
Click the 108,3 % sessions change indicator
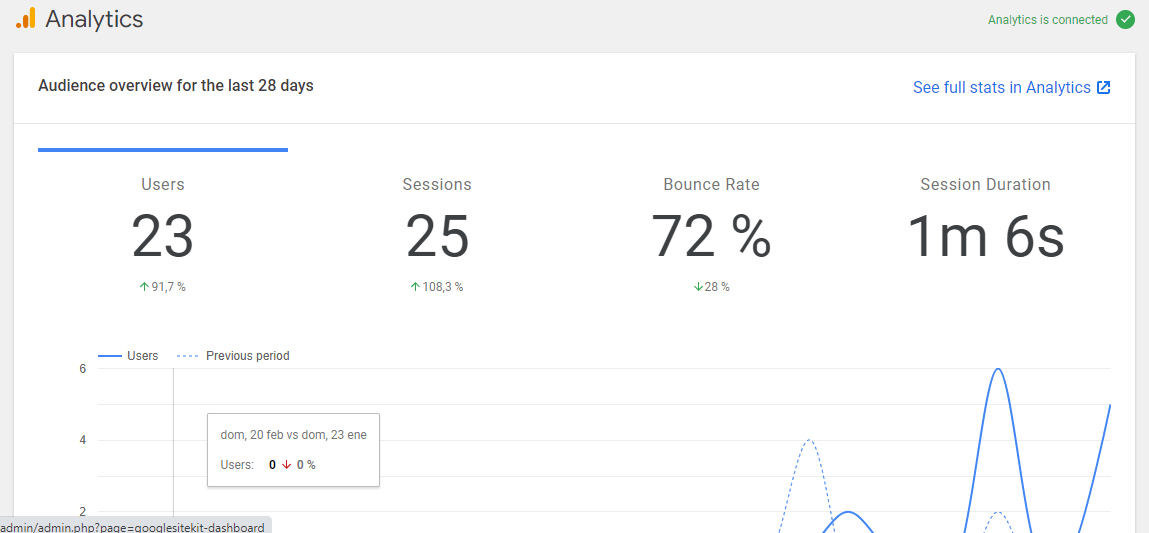click(437, 287)
